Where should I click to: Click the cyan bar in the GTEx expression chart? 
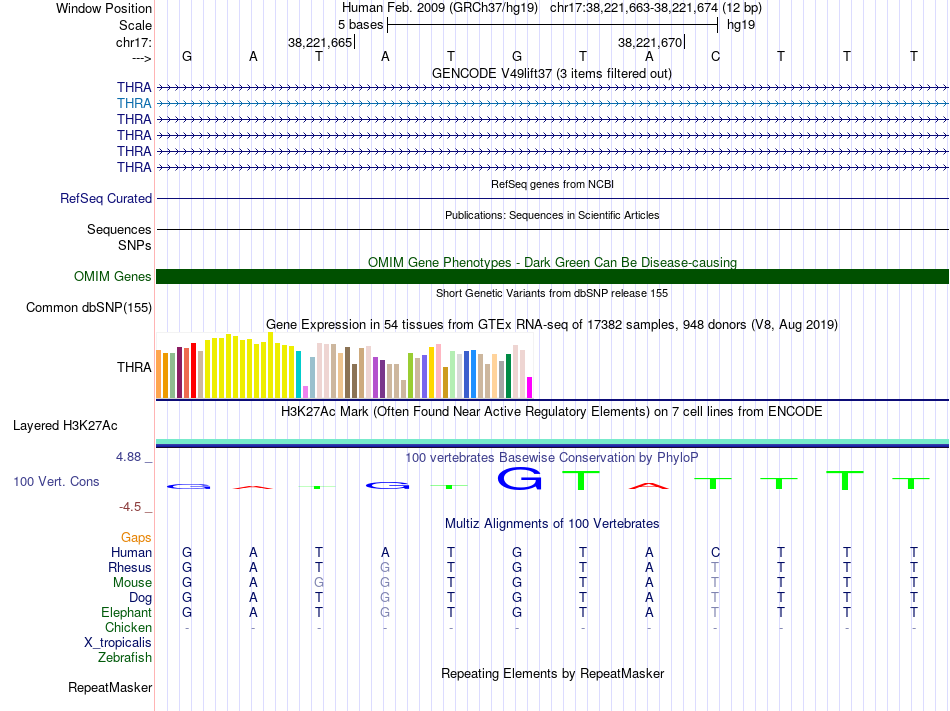[299, 374]
